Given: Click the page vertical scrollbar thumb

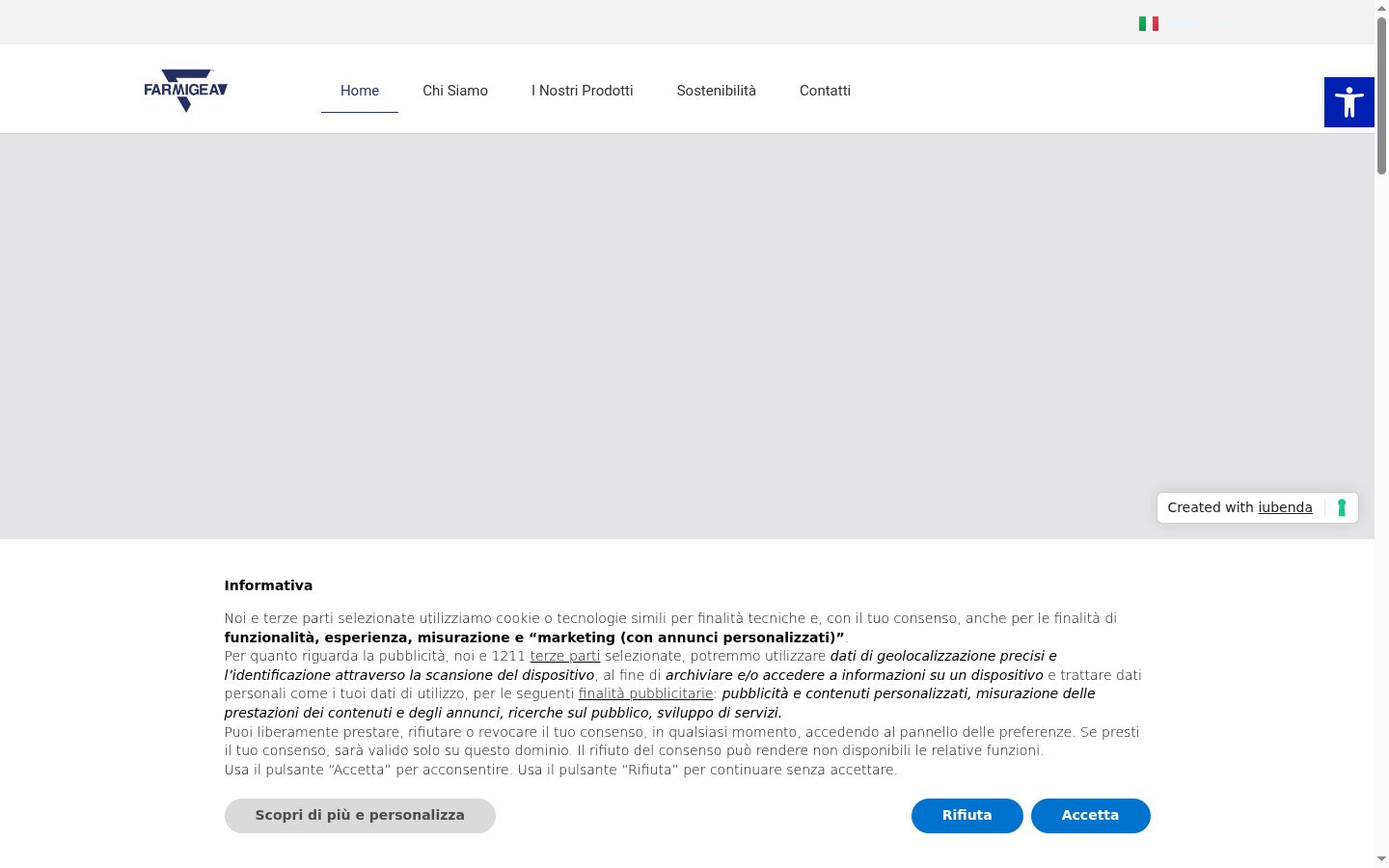Looking at the screenshot, I should [1381, 95].
